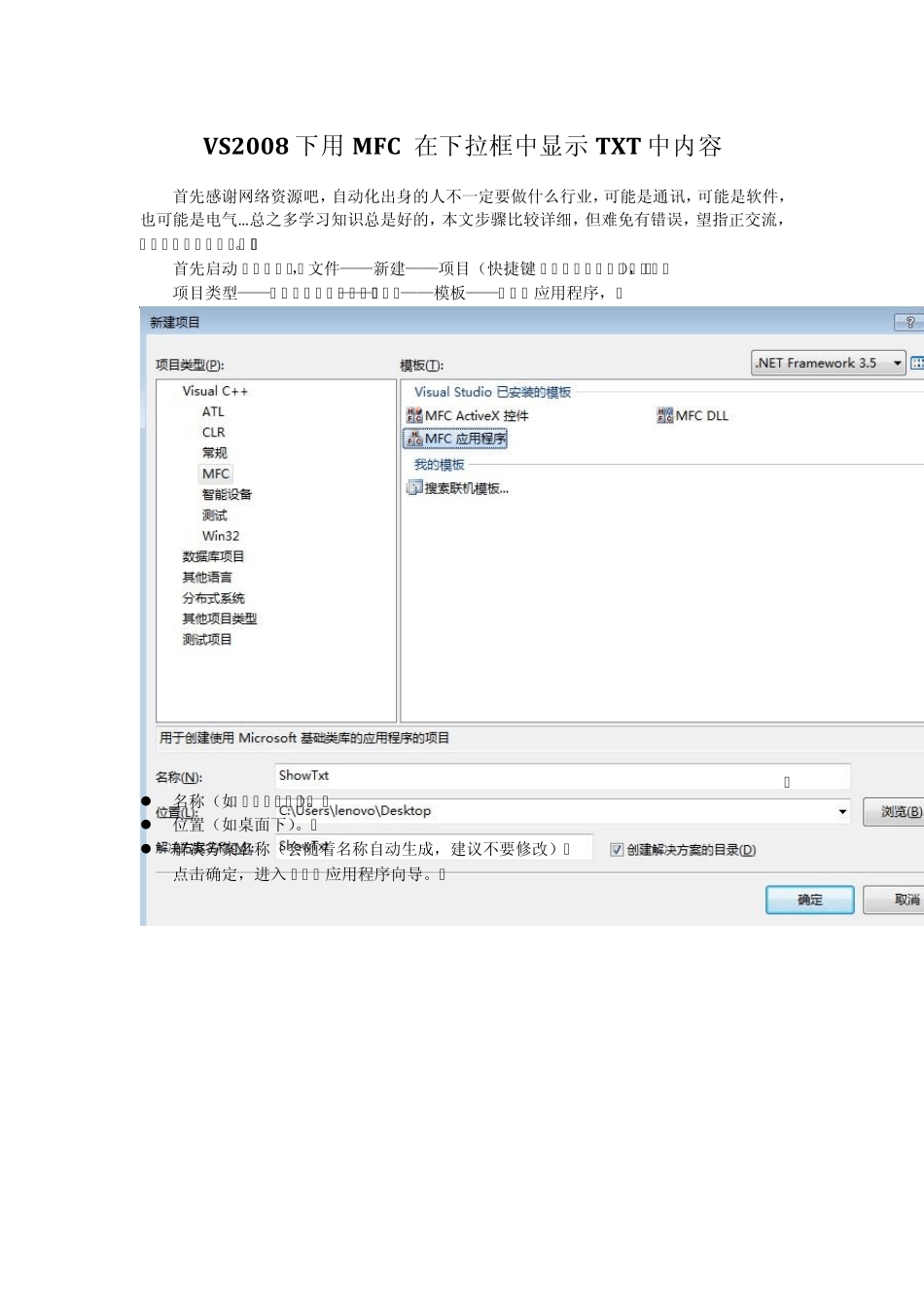This screenshot has width=924, height=1307.
Task: Click the name field containing ShowTxt
Action: click(x=563, y=776)
